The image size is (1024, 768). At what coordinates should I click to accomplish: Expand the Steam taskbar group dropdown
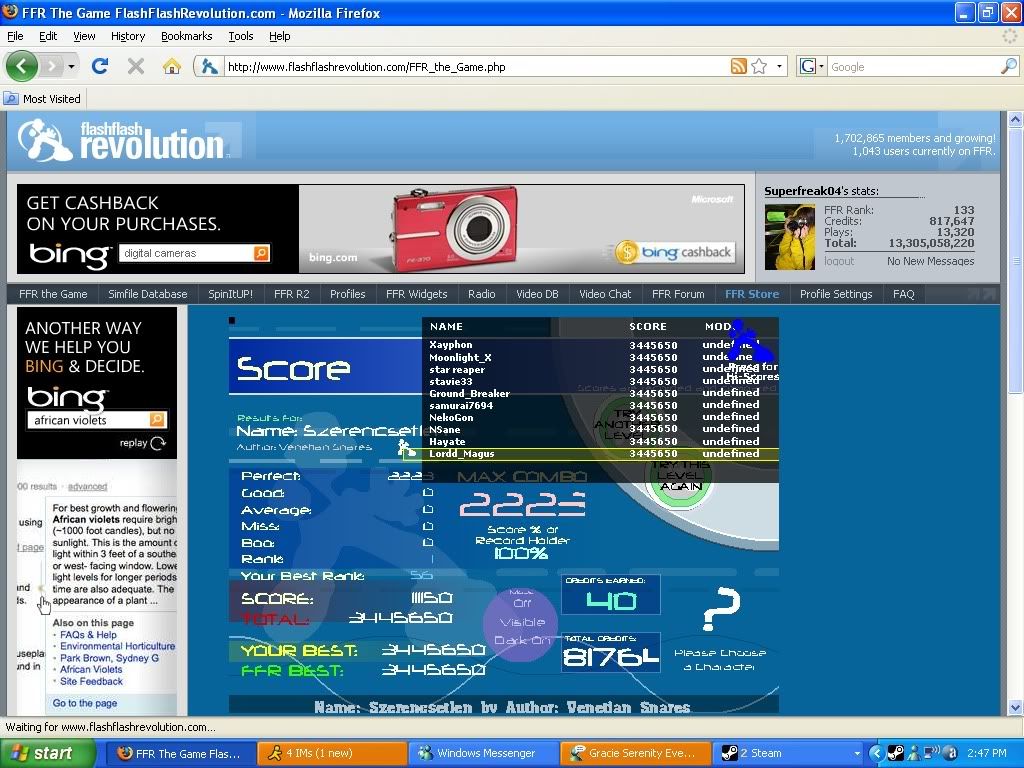(857, 753)
